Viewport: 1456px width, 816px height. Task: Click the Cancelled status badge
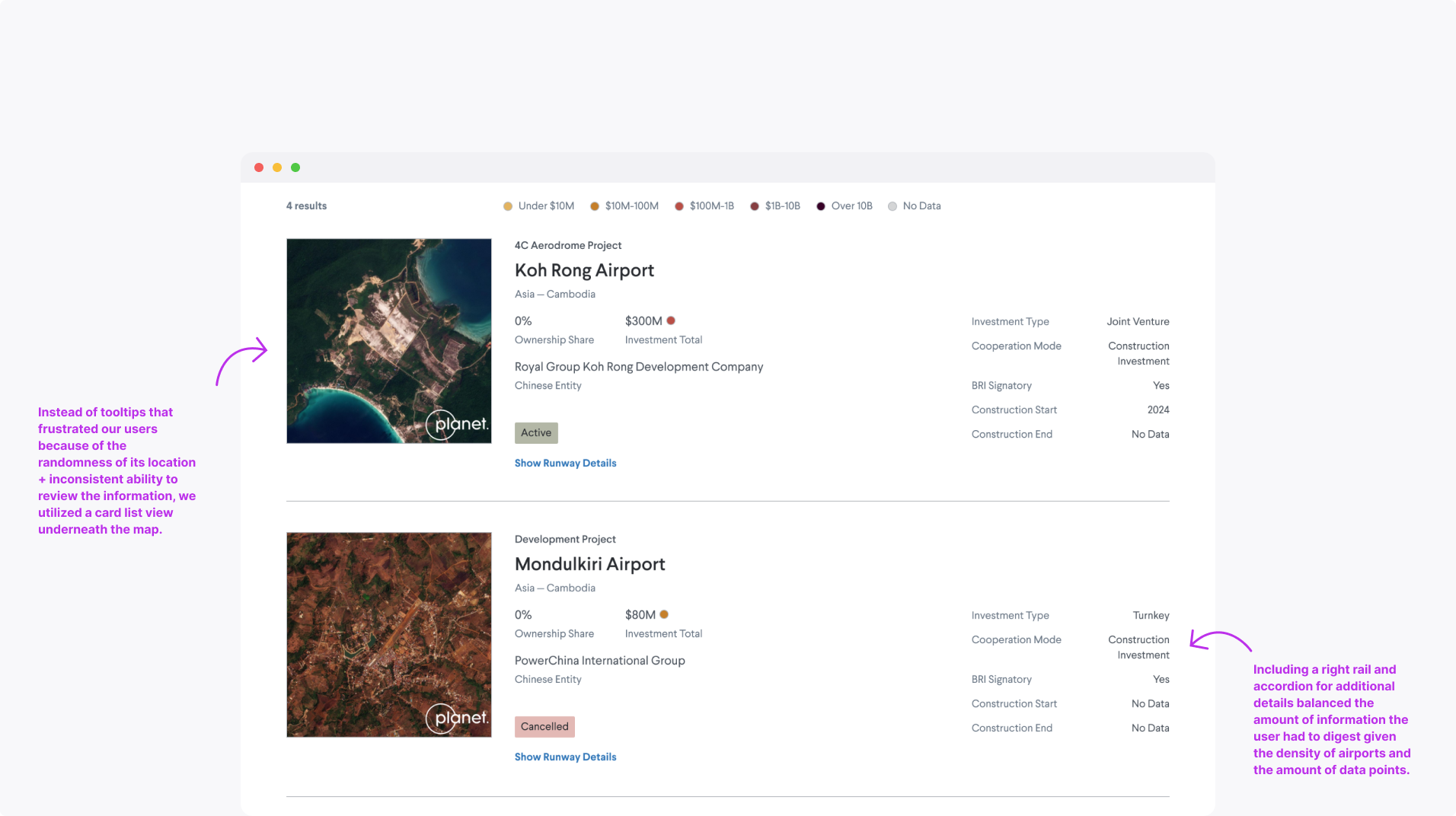pos(544,727)
